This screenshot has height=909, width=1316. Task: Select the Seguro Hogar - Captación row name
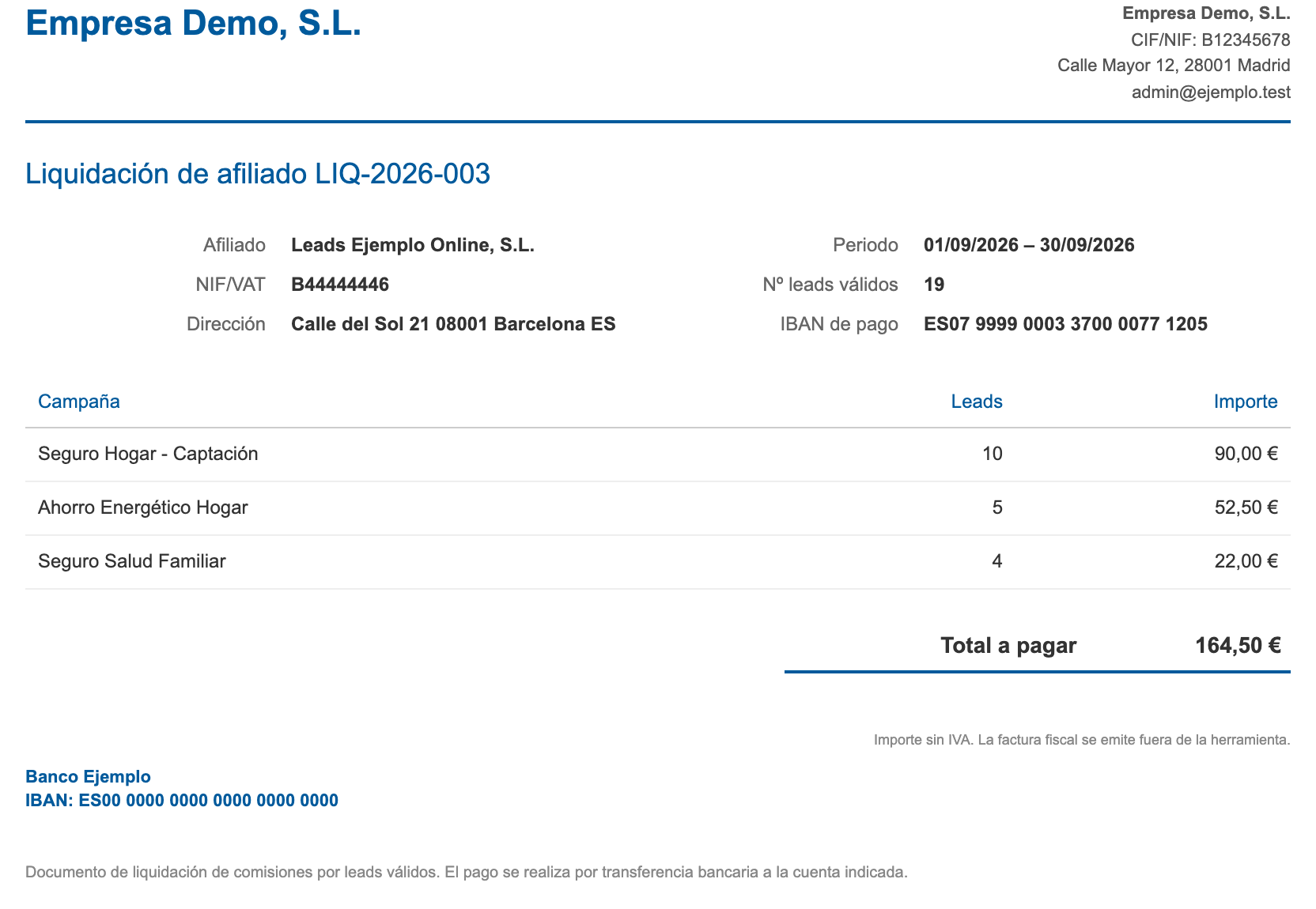coord(148,454)
